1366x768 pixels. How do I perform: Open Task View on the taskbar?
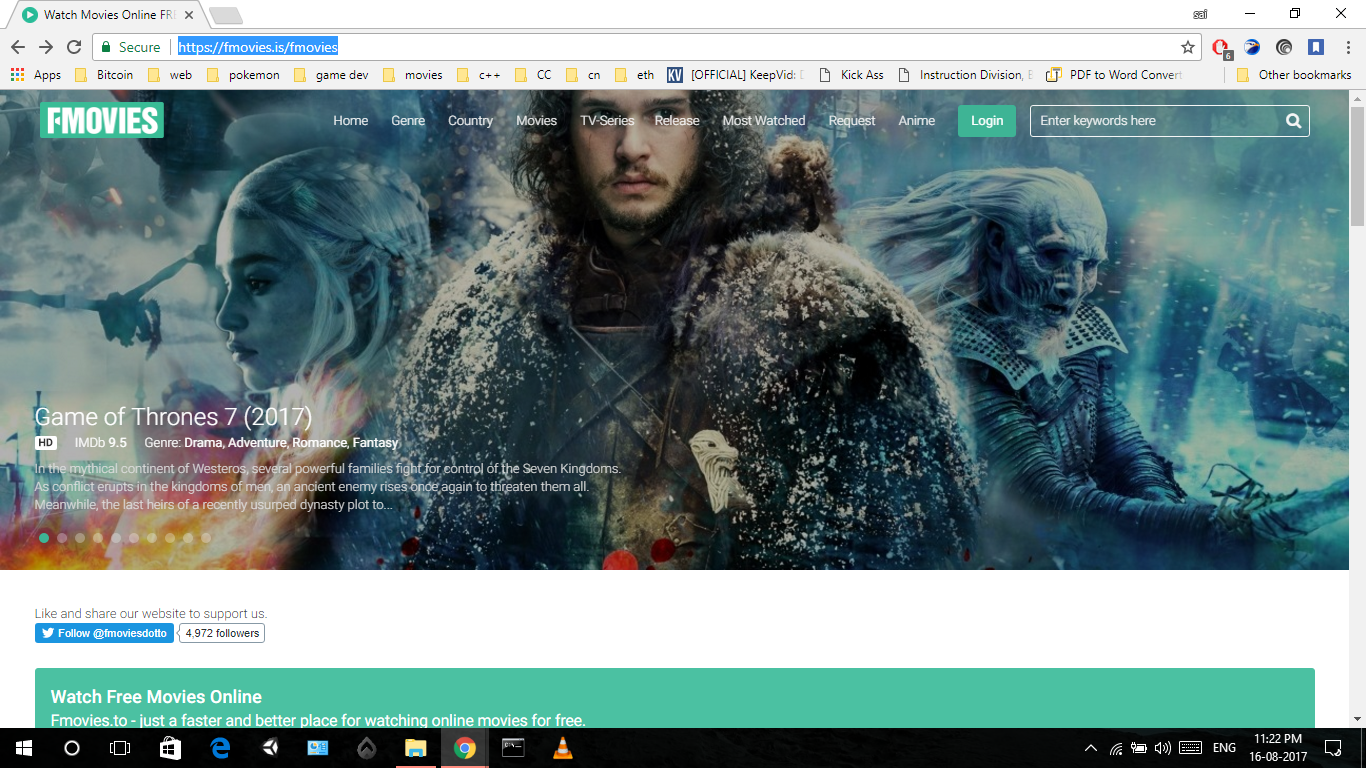coord(120,747)
